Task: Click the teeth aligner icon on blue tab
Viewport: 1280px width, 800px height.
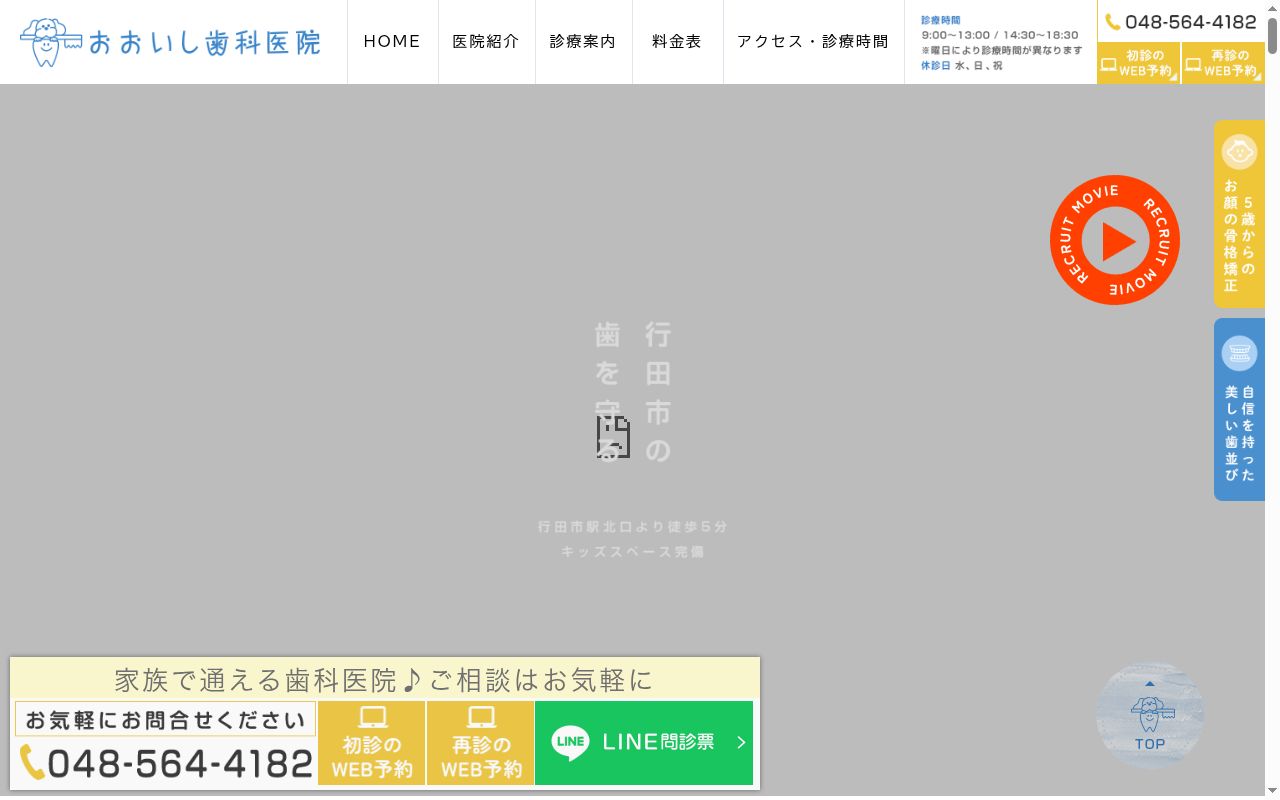Action: [x=1240, y=353]
